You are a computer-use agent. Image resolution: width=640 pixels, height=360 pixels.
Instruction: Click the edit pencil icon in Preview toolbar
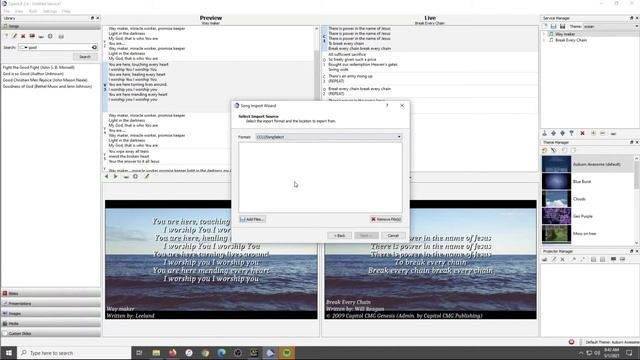tap(147, 177)
